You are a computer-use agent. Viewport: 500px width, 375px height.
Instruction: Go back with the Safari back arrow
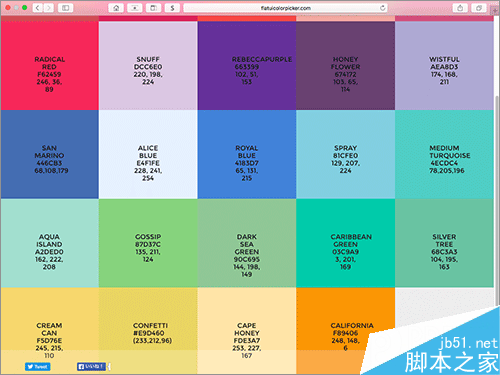[x=38, y=8]
